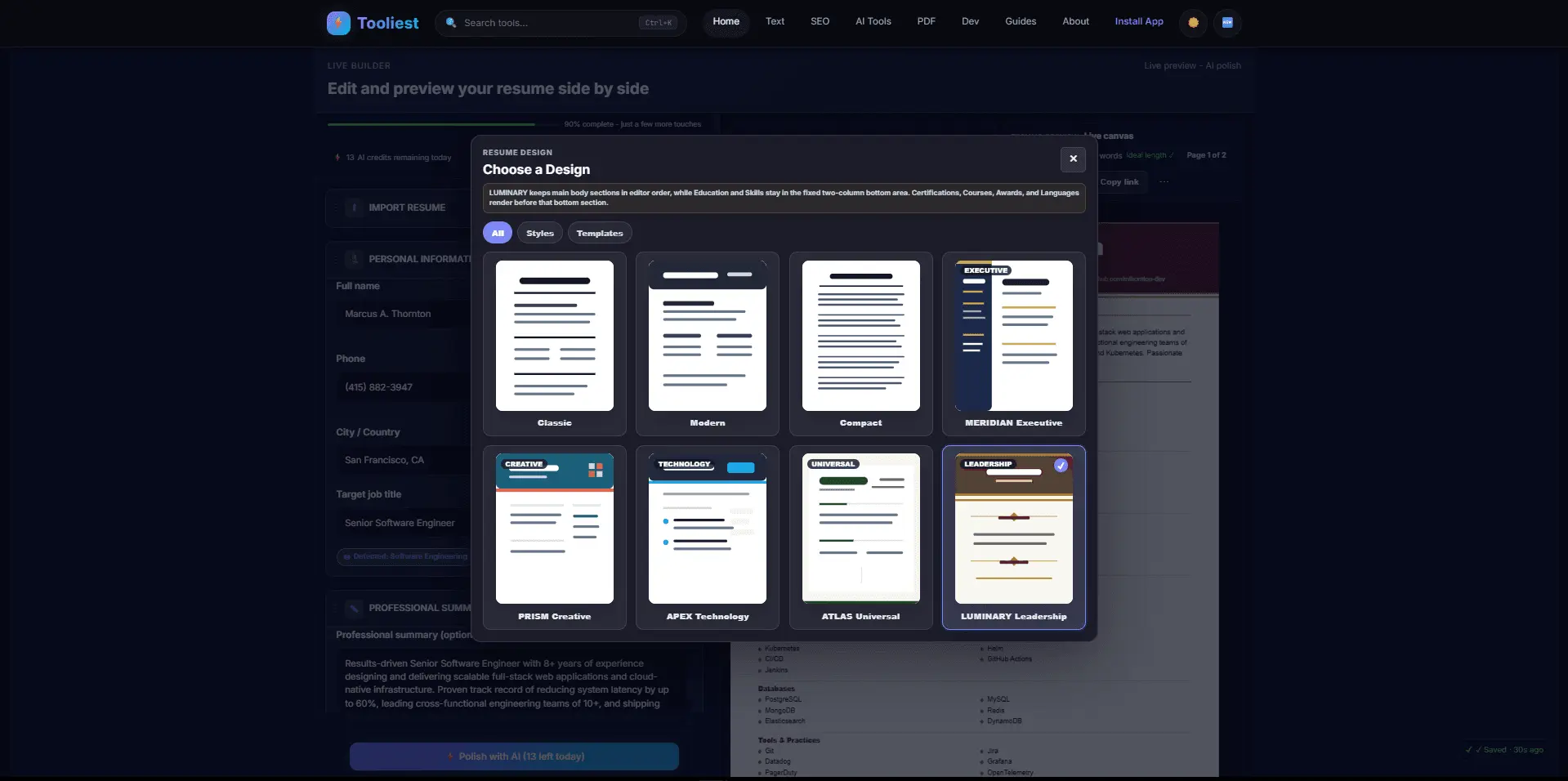1568x781 pixels.
Task: Open the Text tools menu
Action: [775, 22]
